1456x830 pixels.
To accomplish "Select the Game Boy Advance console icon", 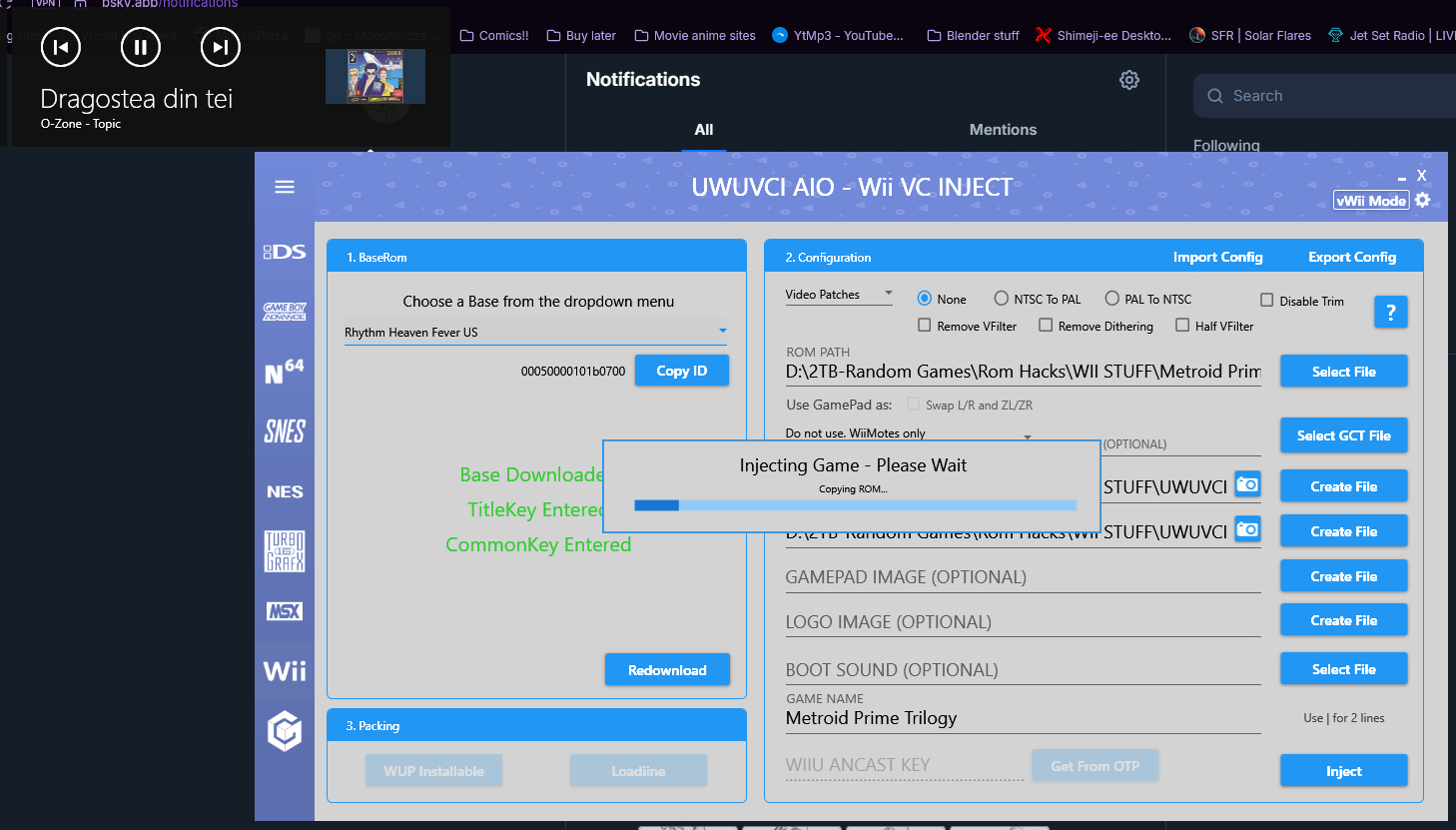I will pyautogui.click(x=285, y=312).
